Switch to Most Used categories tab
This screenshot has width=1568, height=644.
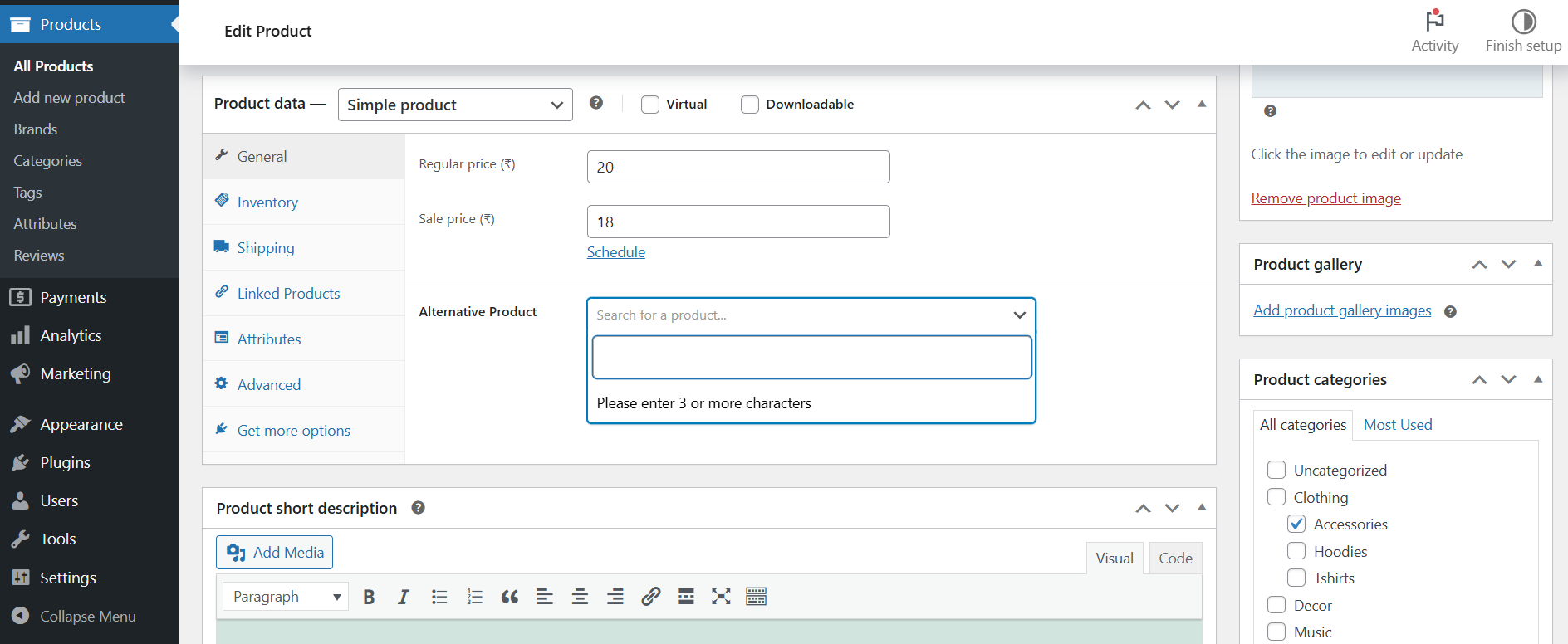[1398, 425]
